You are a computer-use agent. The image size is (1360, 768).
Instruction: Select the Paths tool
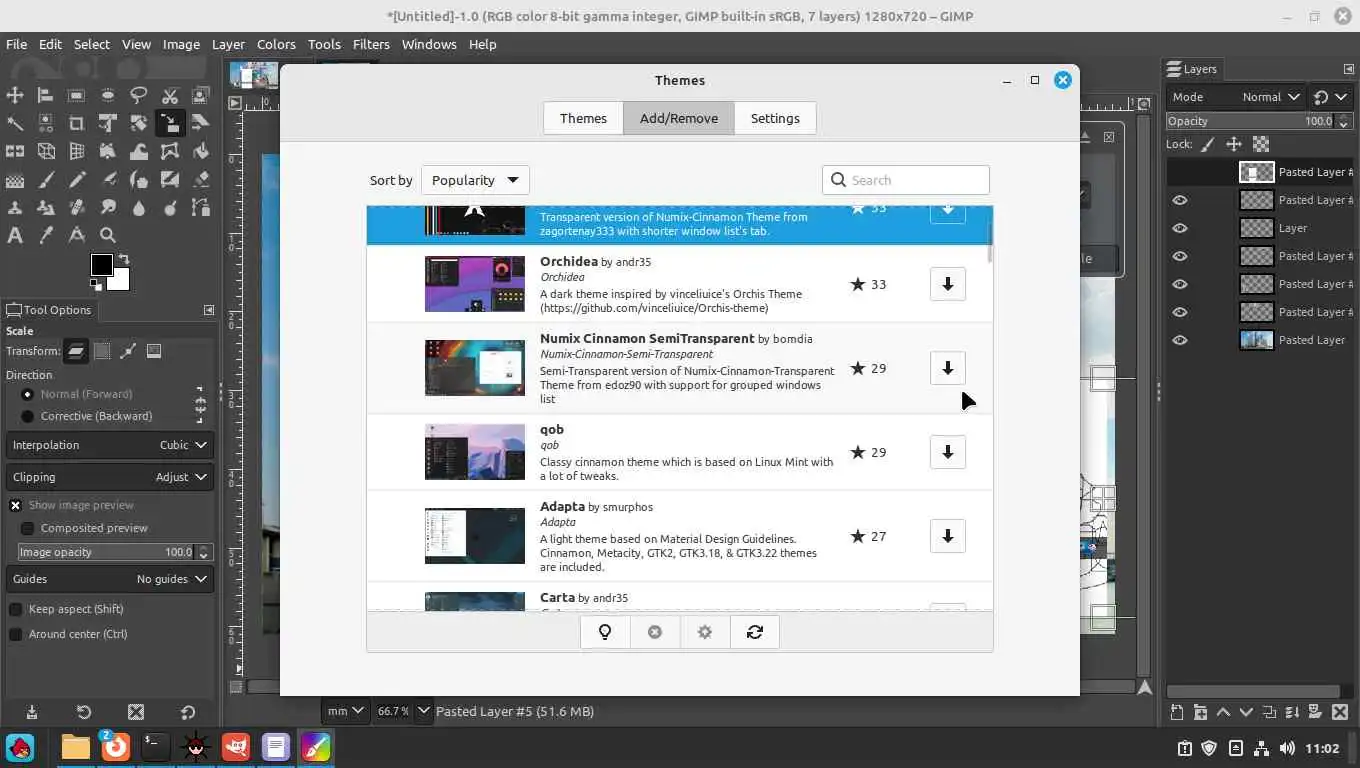point(201,208)
